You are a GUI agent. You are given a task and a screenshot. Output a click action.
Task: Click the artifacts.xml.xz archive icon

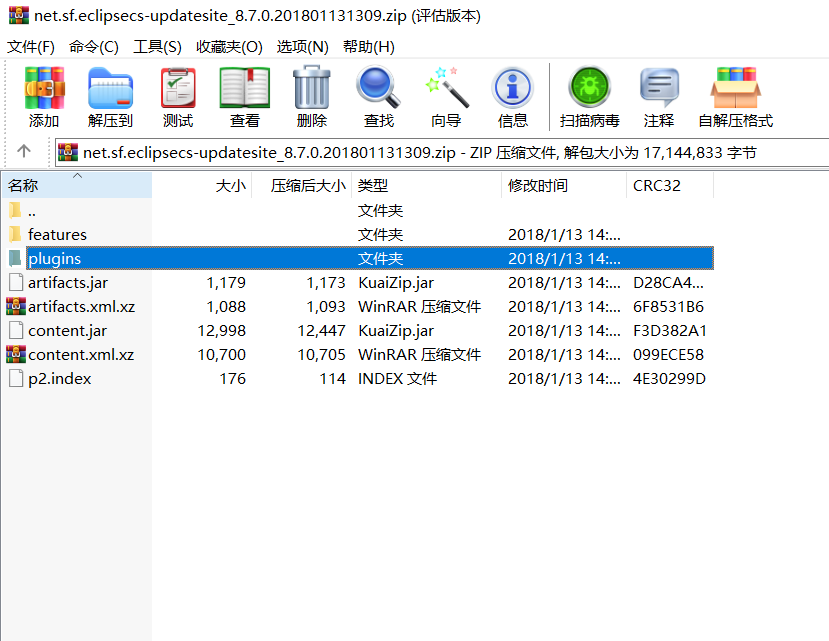(x=16, y=306)
